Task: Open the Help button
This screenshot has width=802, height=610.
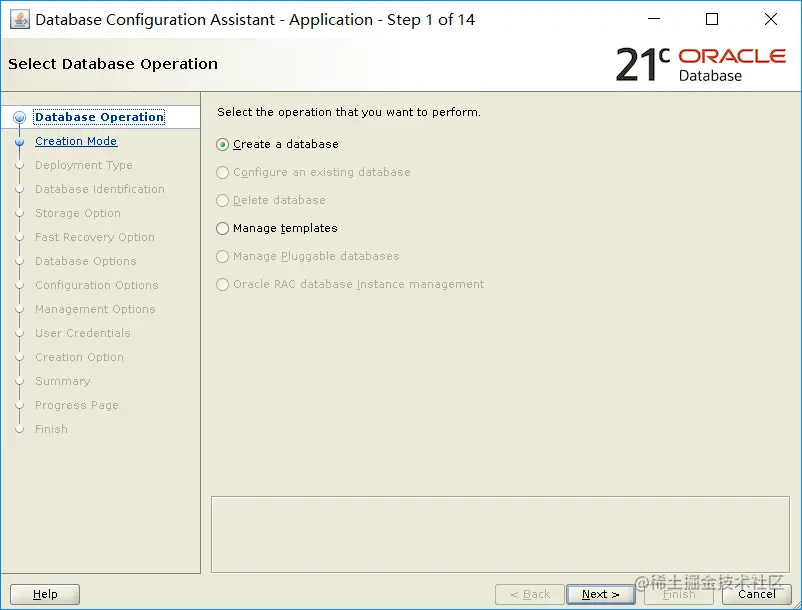Action: (45, 595)
